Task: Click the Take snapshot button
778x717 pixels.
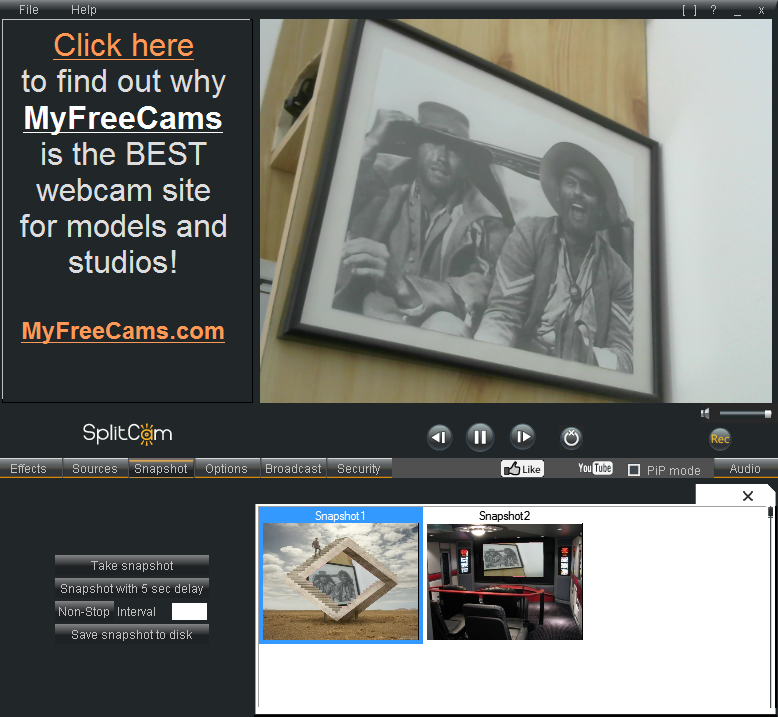Action: pos(132,566)
